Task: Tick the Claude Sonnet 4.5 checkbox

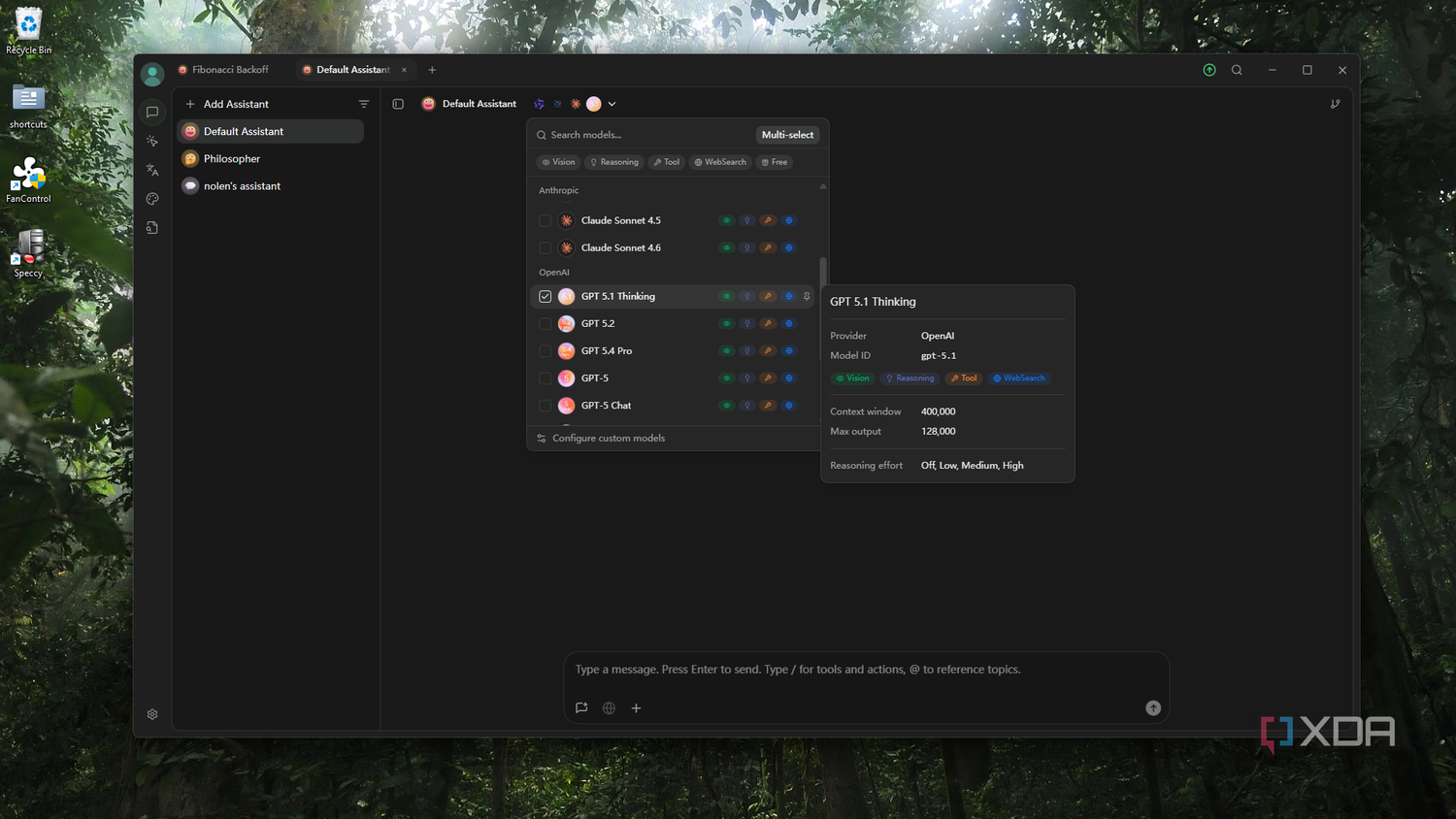Action: [x=545, y=221]
